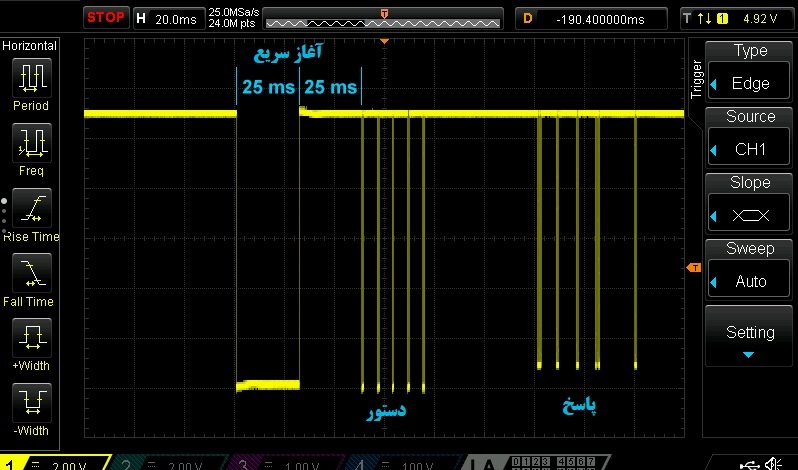
Task: Click the trigger edge arrows icon in status bar
Action: click(x=704, y=19)
